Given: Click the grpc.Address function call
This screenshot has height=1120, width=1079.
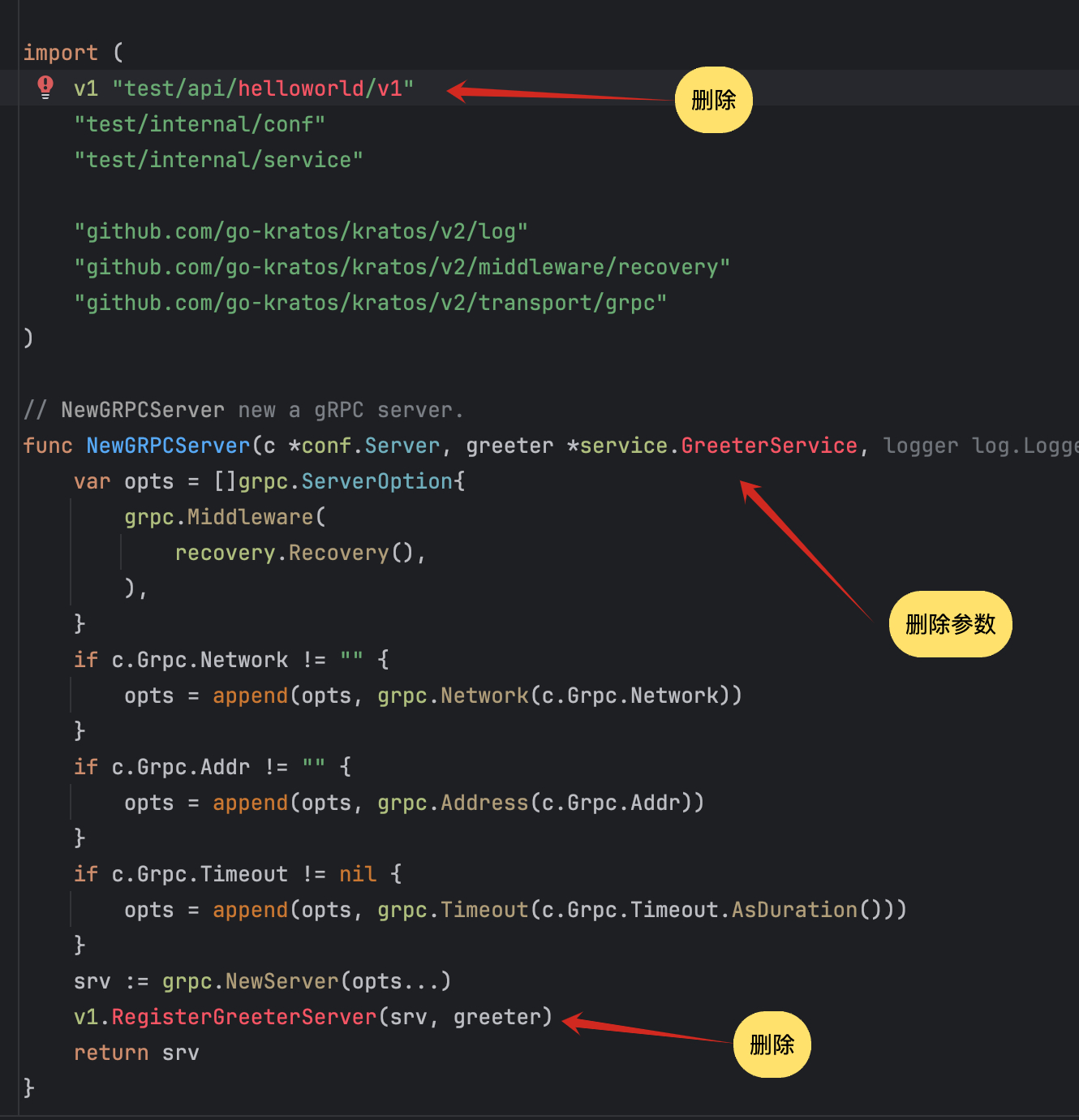Looking at the screenshot, I should [453, 803].
